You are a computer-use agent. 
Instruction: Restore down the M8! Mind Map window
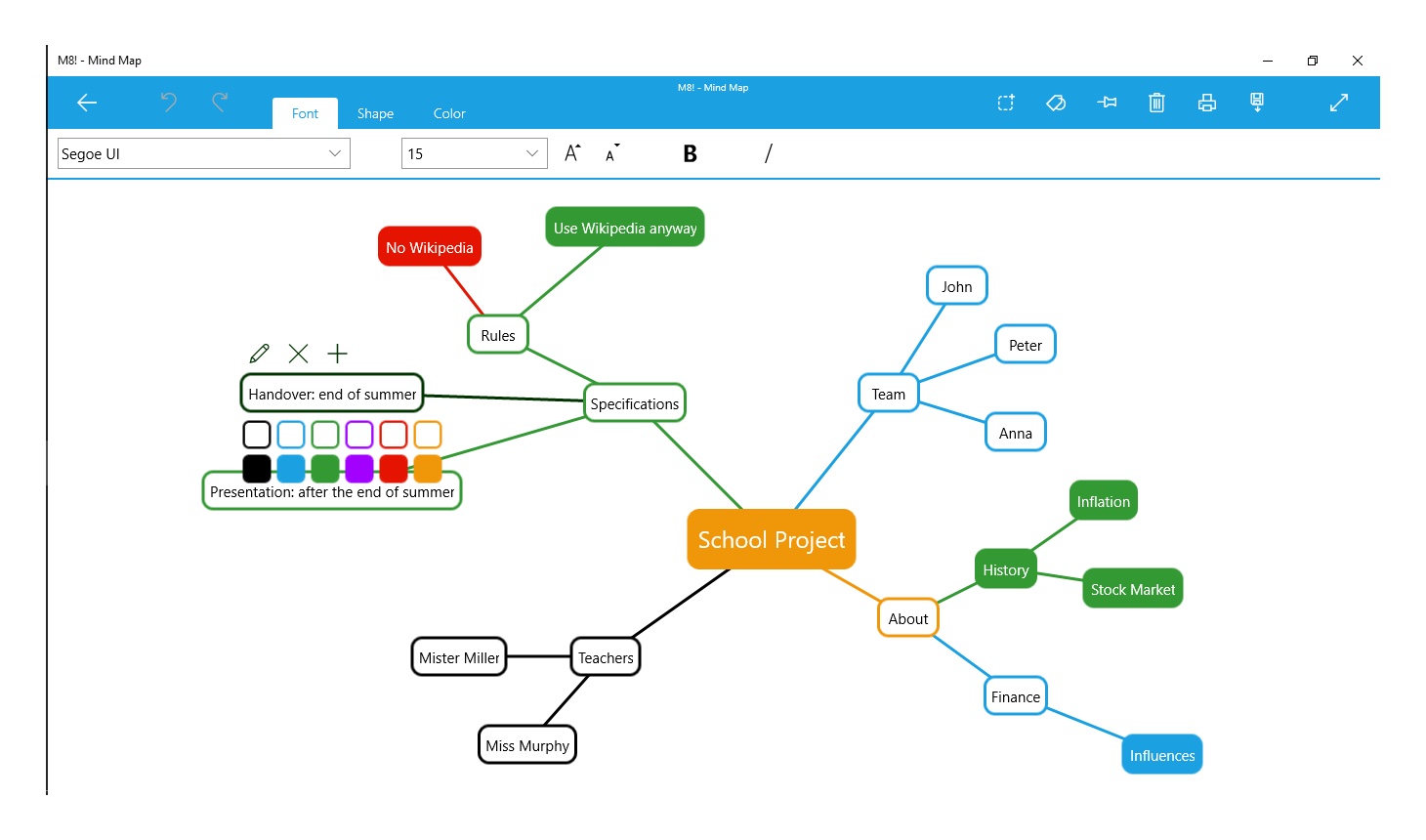pyautogui.click(x=1313, y=61)
